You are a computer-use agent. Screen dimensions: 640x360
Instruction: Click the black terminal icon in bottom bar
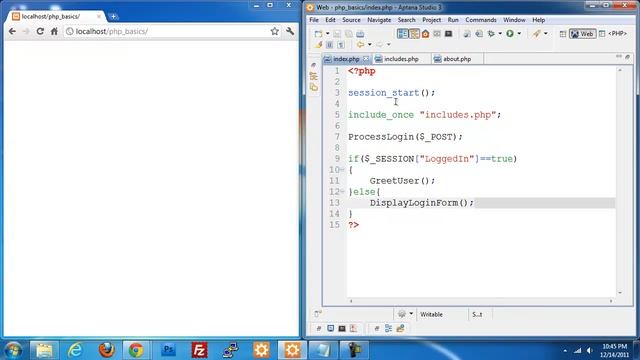click(x=342, y=328)
